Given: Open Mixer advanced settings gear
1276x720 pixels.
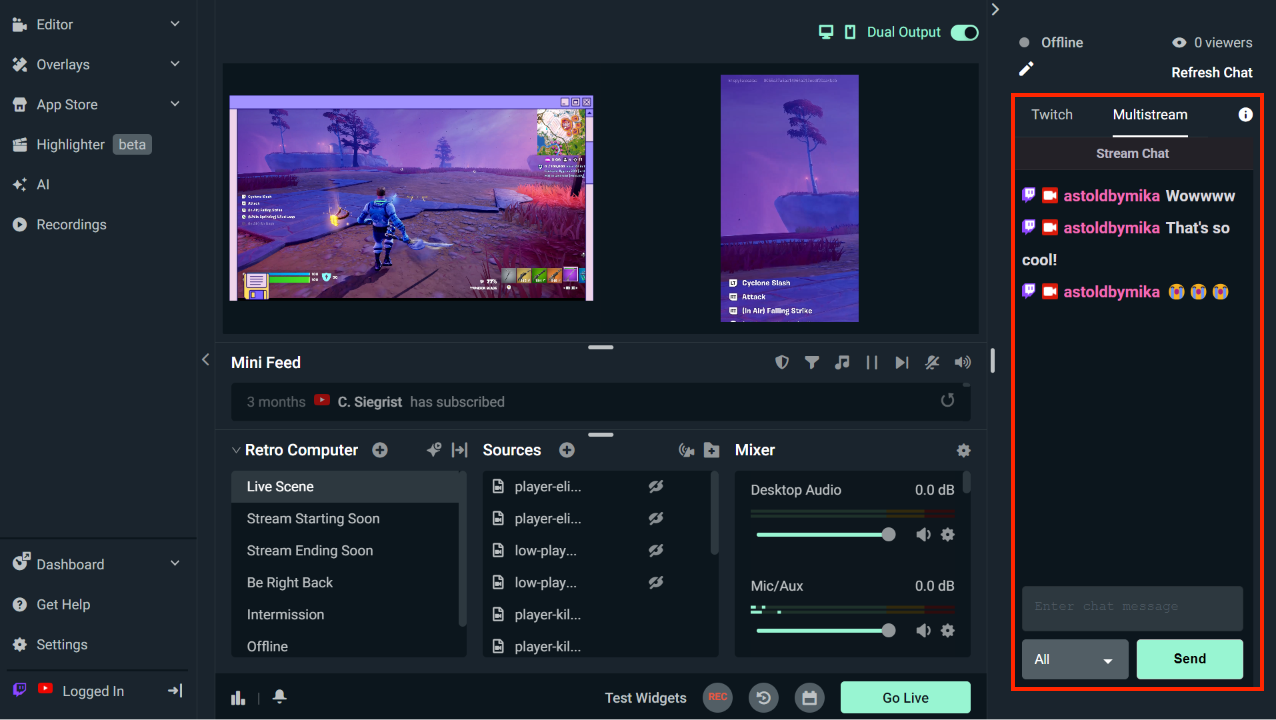Looking at the screenshot, I should coord(963,450).
